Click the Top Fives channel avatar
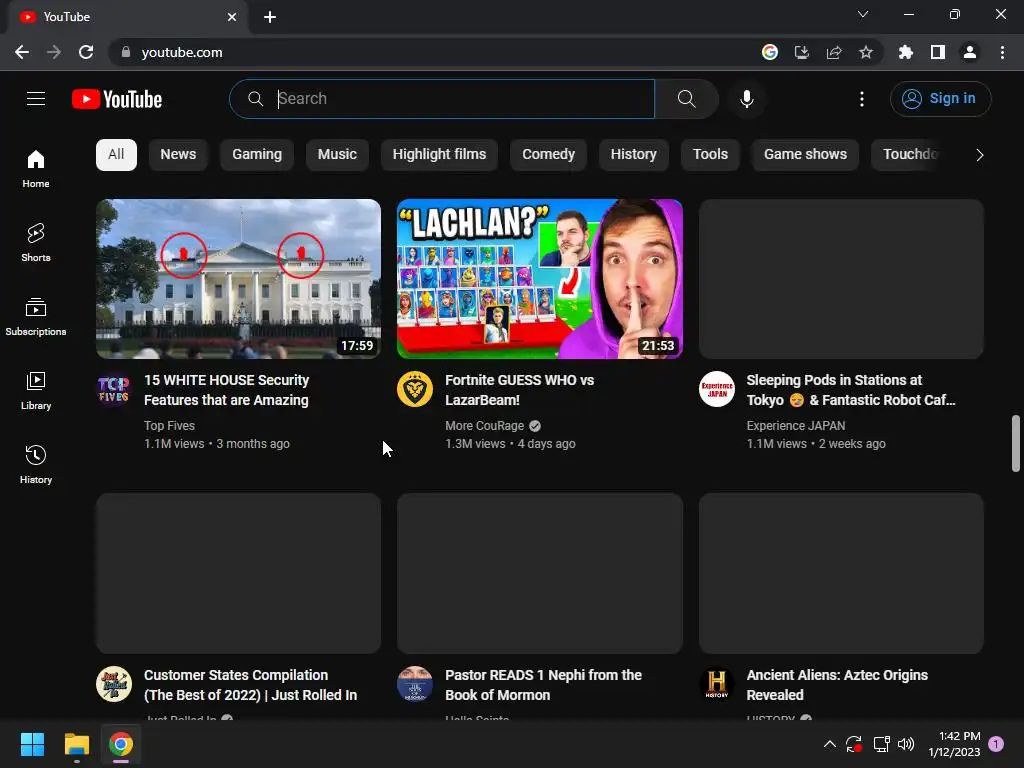 pyautogui.click(x=114, y=389)
